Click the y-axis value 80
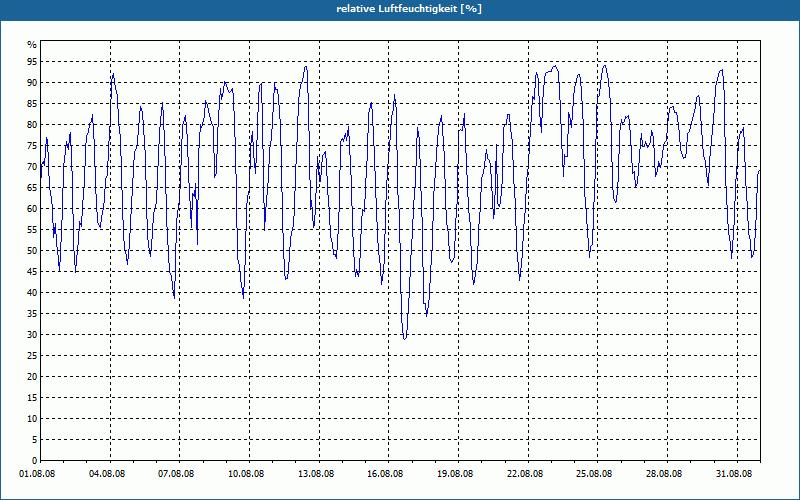 click(x=32, y=124)
